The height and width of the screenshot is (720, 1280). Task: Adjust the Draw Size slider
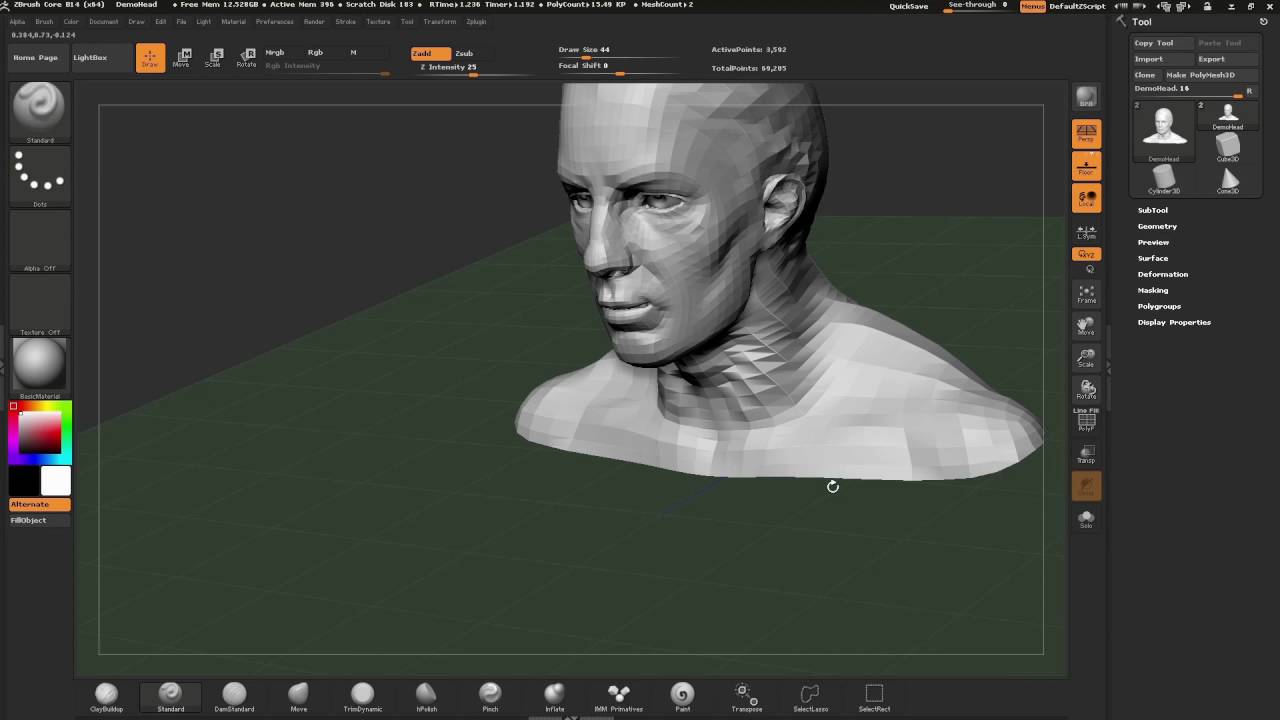(x=617, y=51)
